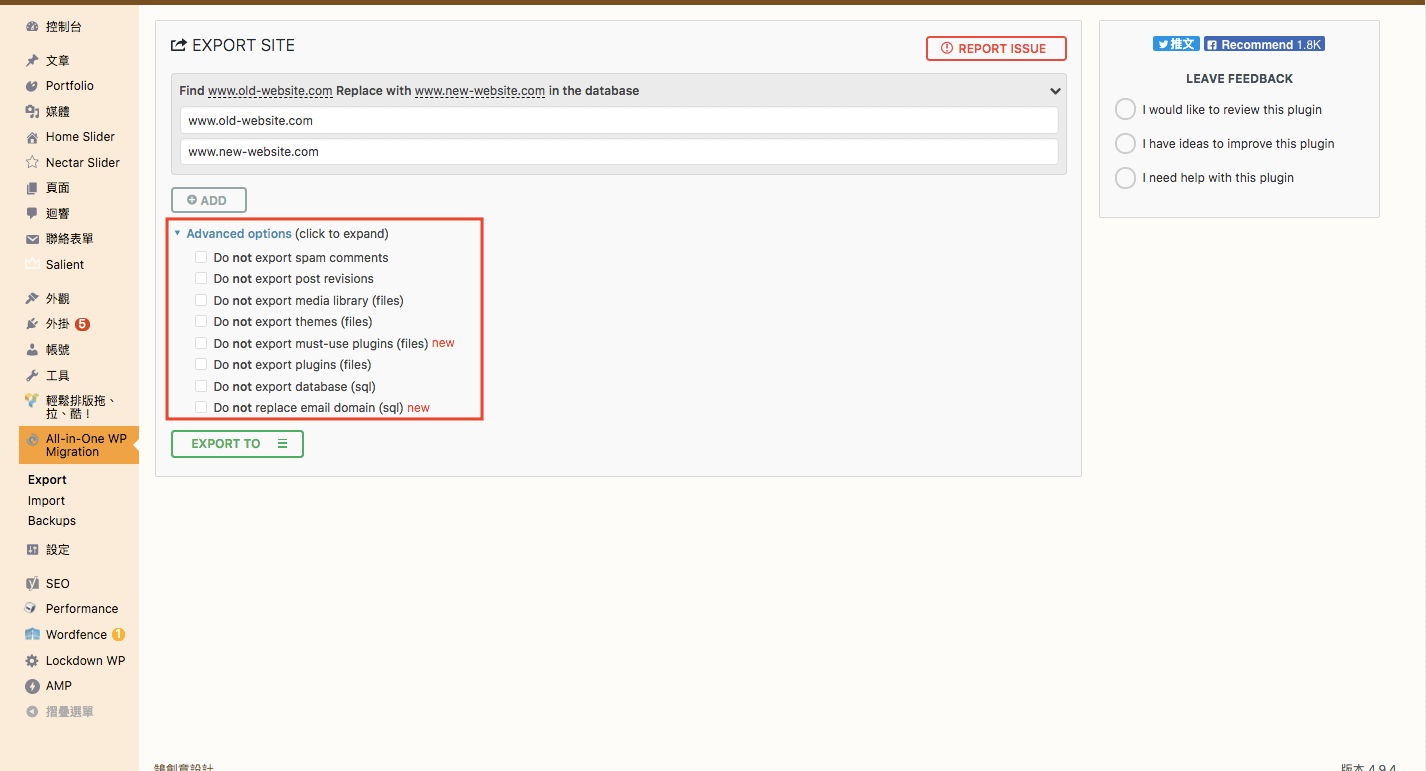Enable Do not export database (sql)
The image size is (1426, 771).
(x=201, y=386)
